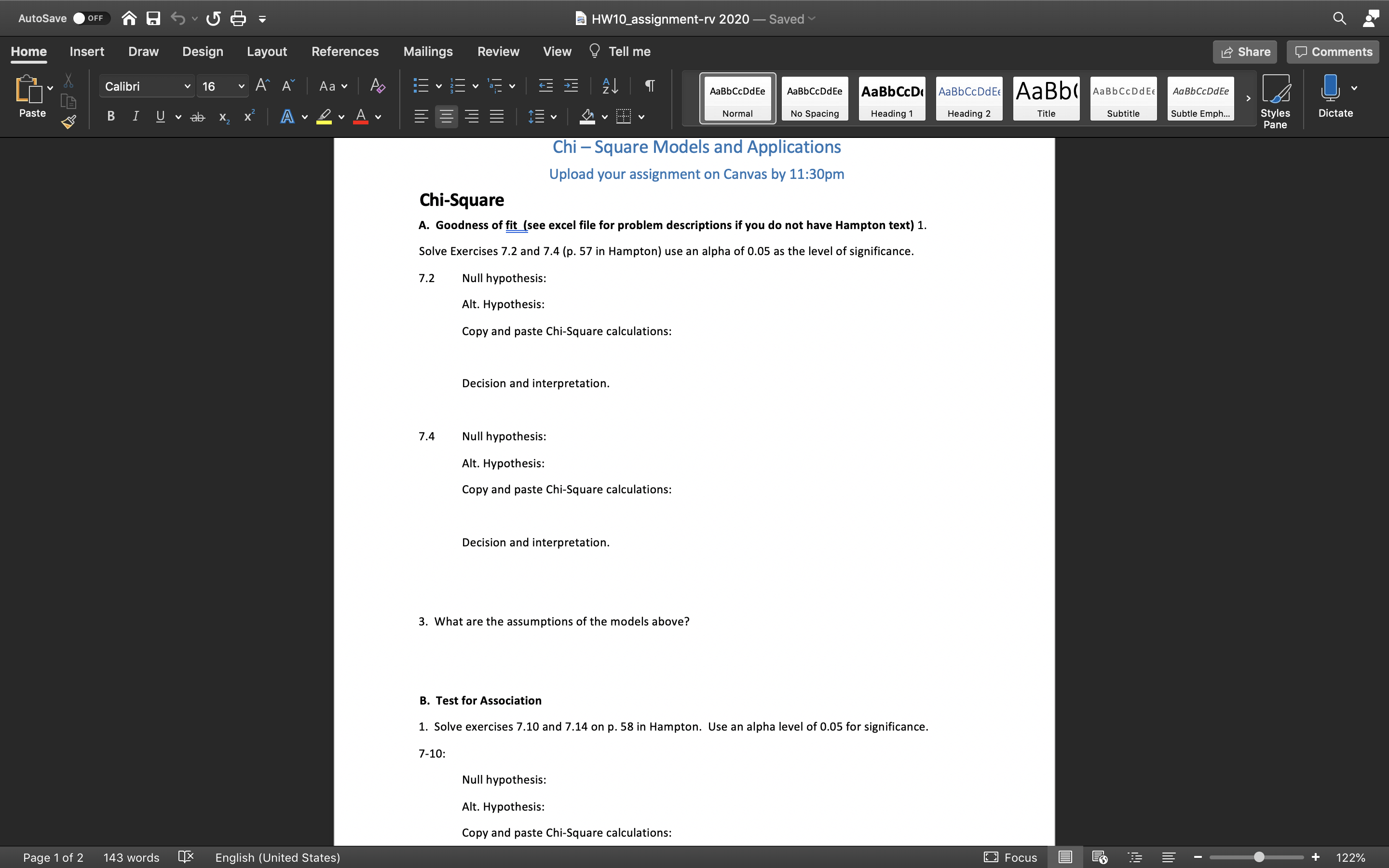Click Increase Font Size icon
The image size is (1389, 868).
click(x=262, y=85)
